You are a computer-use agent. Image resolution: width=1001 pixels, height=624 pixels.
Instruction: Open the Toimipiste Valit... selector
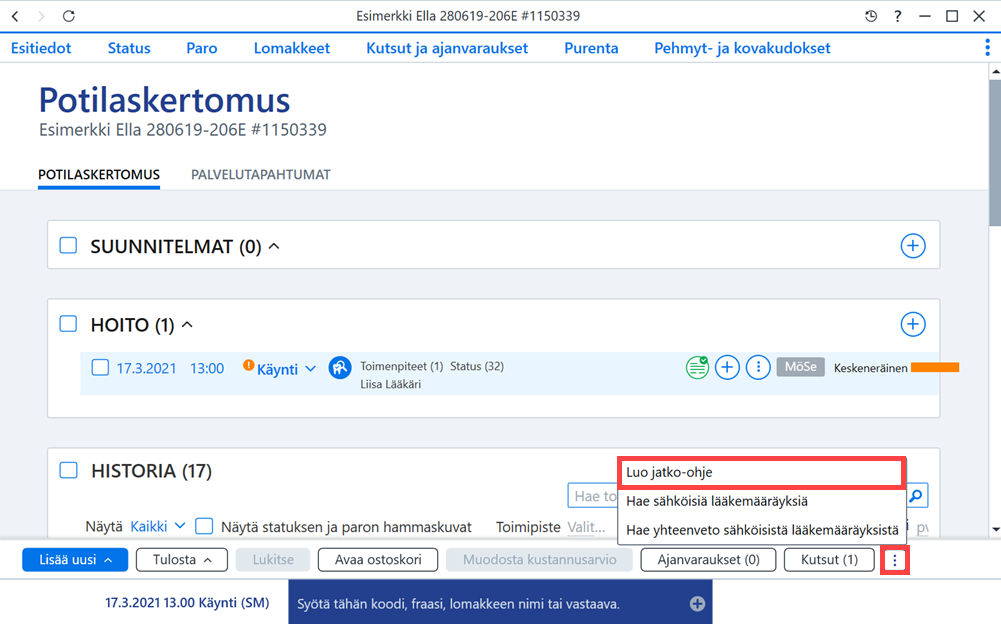pos(586,527)
